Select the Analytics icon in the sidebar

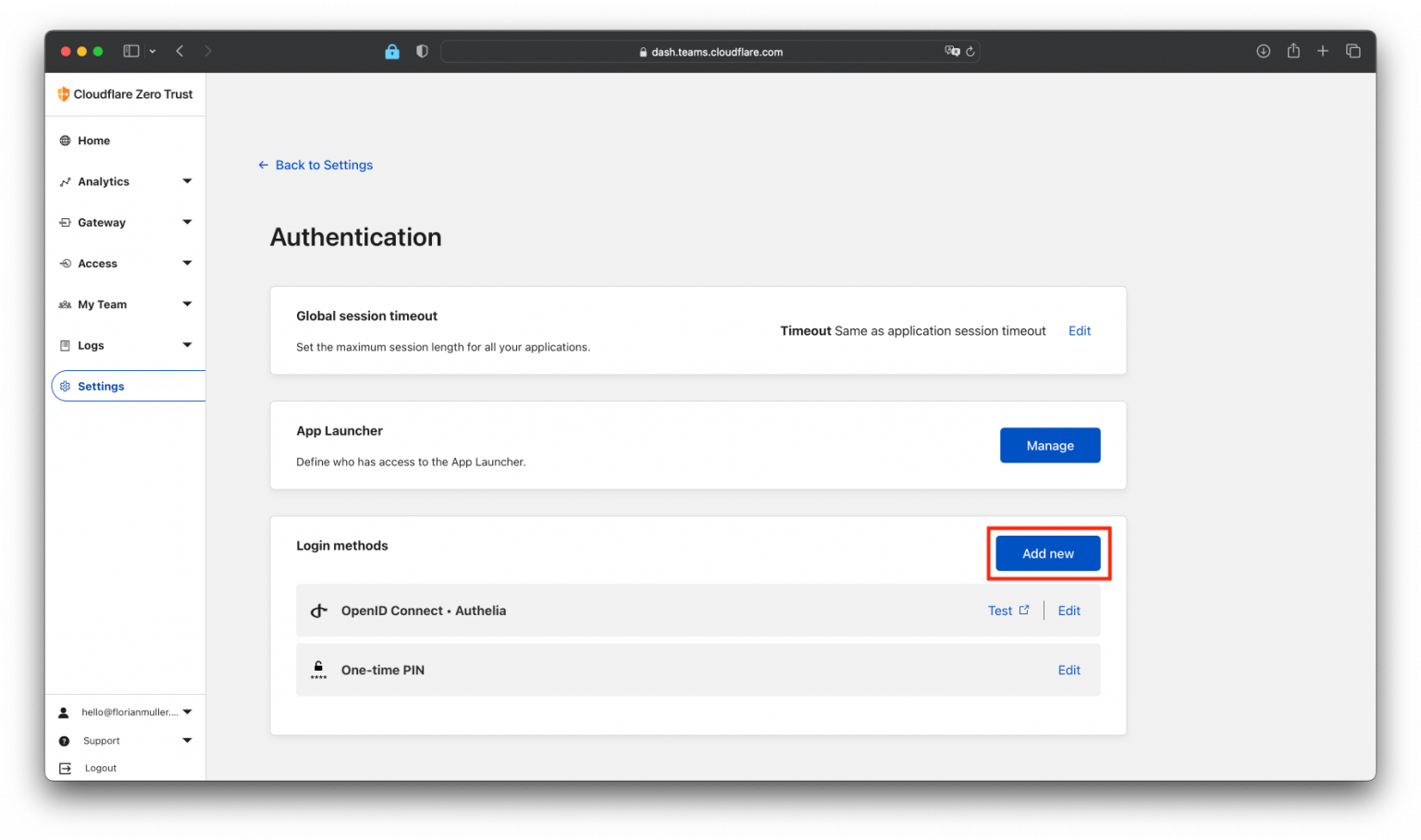pyautogui.click(x=65, y=181)
